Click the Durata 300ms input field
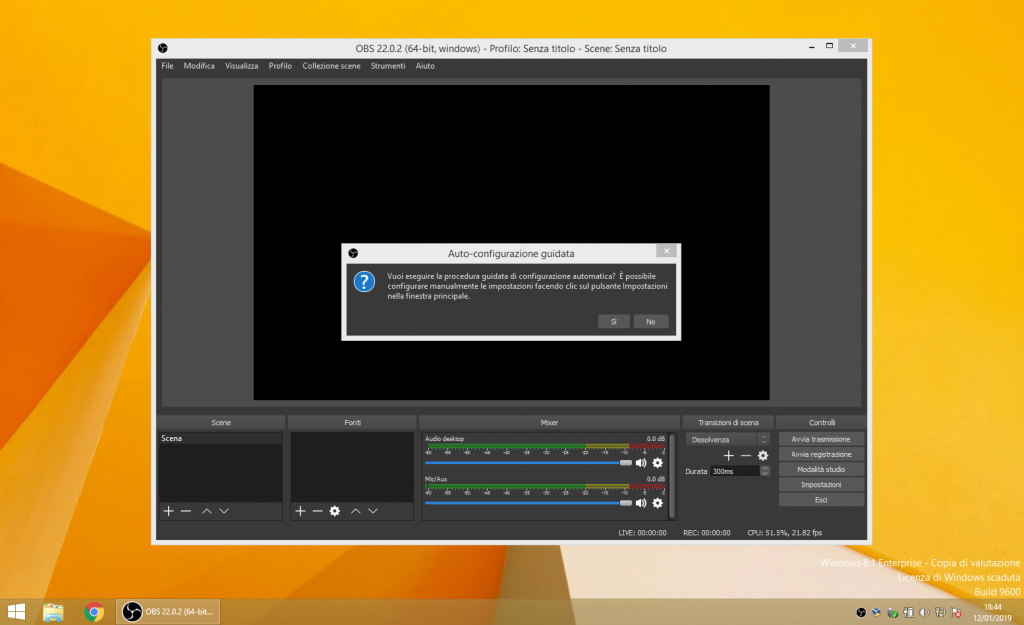This screenshot has width=1024, height=625. point(735,471)
